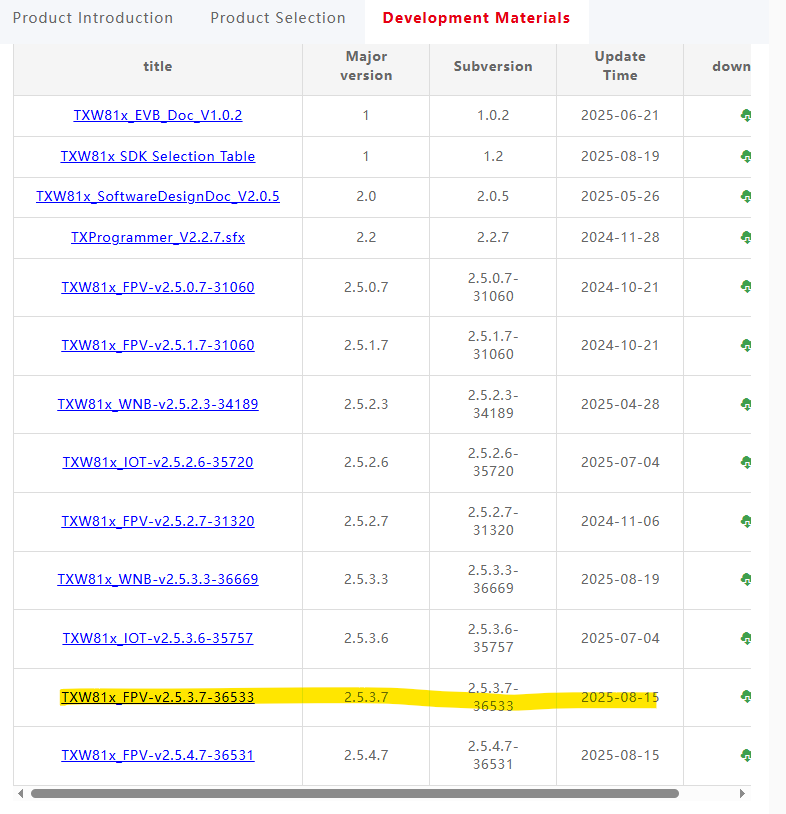
Task: Click the 'Update Time' column header
Action: coord(620,66)
